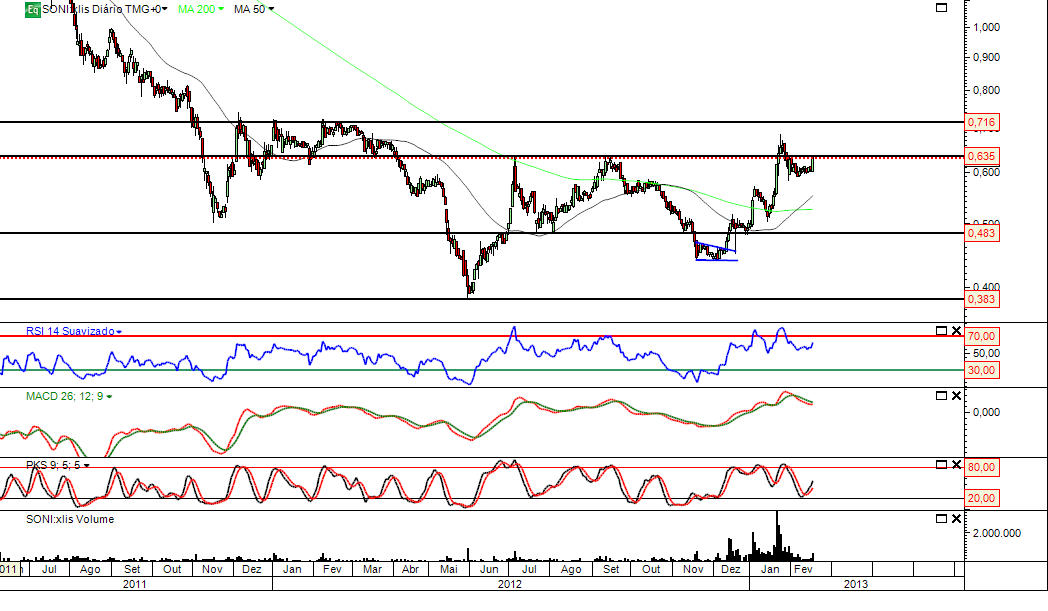Open the SONI:xlis Diário TMG+0 dropdown arrow
The width and height of the screenshot is (1048, 611).
(162, 10)
